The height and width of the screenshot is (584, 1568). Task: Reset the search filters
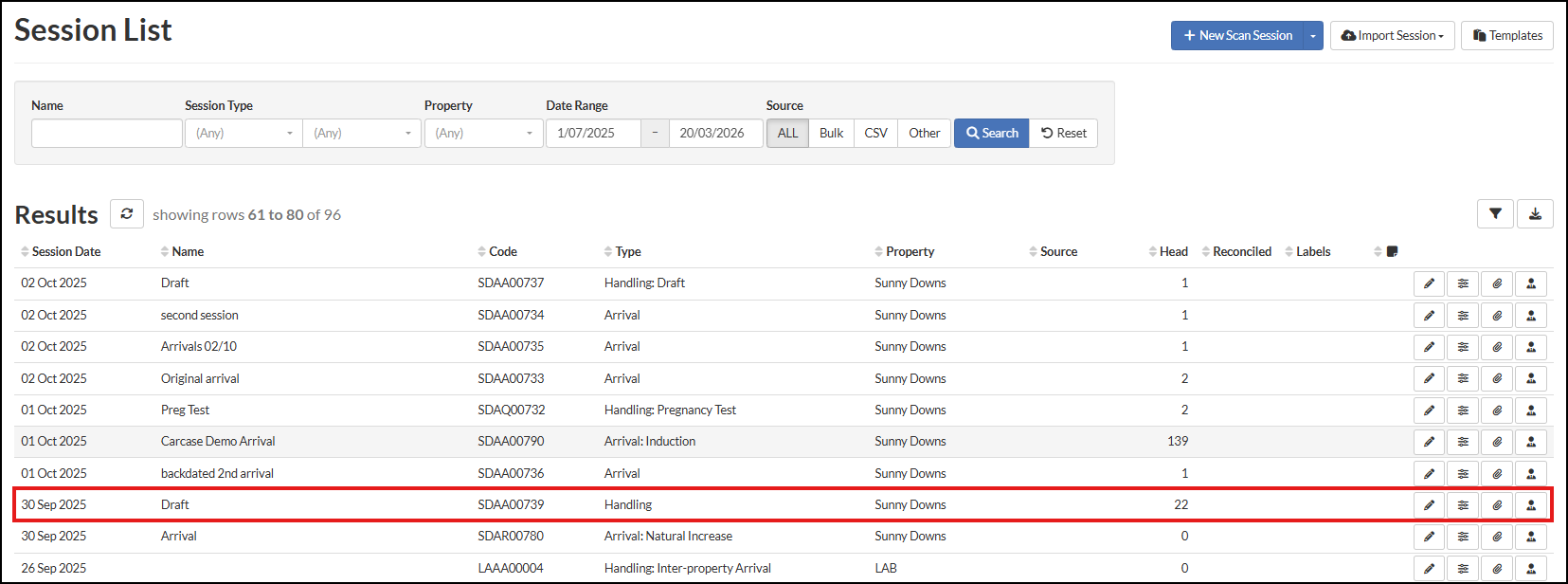[1063, 134]
